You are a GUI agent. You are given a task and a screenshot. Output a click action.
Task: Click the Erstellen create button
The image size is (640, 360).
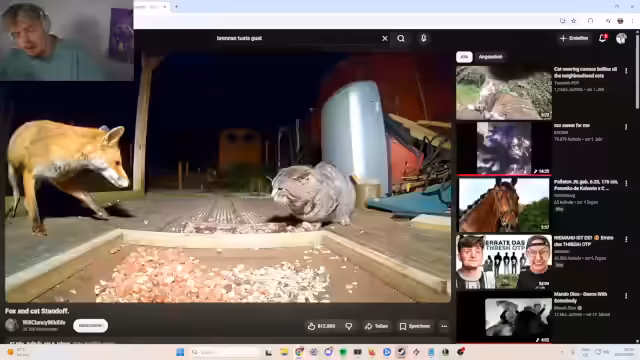574,38
